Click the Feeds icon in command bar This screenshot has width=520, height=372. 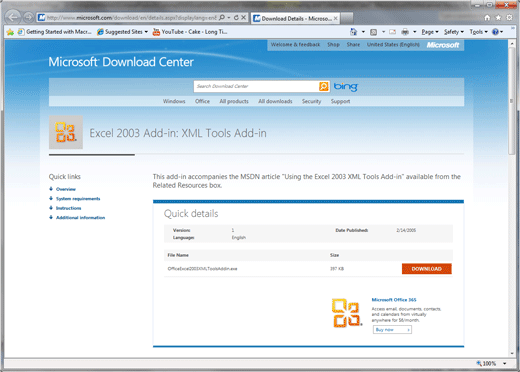374,32
